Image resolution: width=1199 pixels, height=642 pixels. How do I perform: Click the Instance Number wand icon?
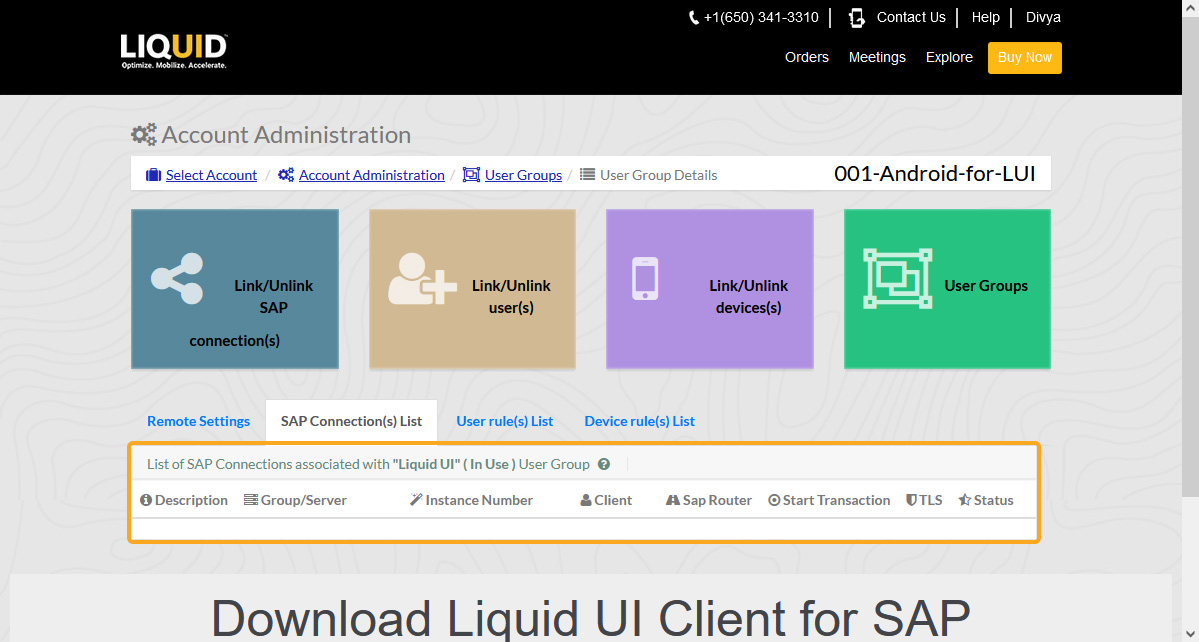coord(416,500)
